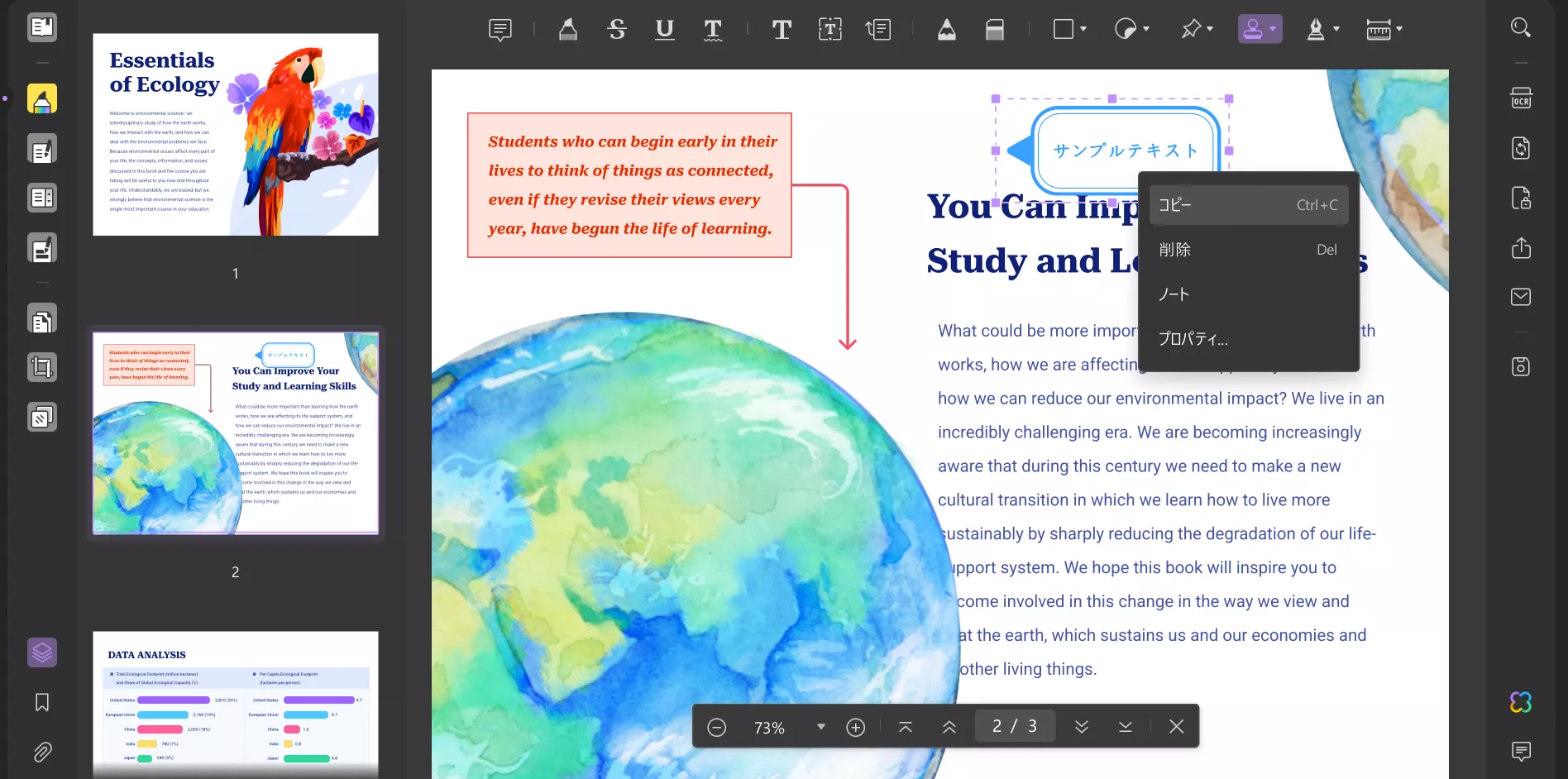Select the eraser tool
Viewport: 1568px width, 779px height.
(x=995, y=30)
